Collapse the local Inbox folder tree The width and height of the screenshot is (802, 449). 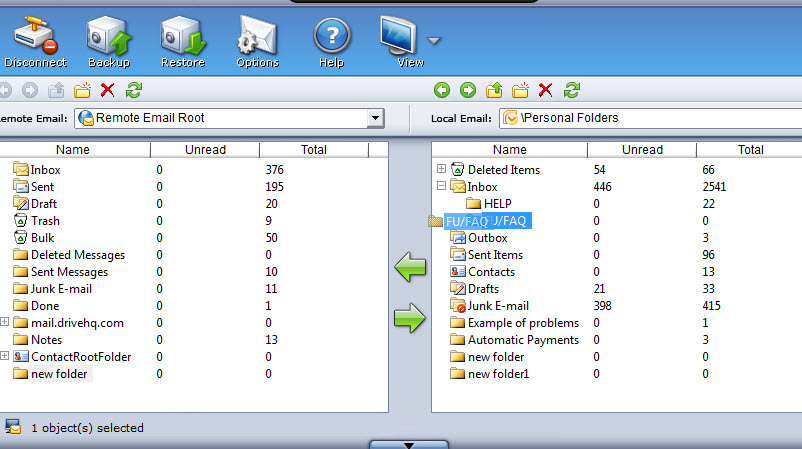[441, 187]
